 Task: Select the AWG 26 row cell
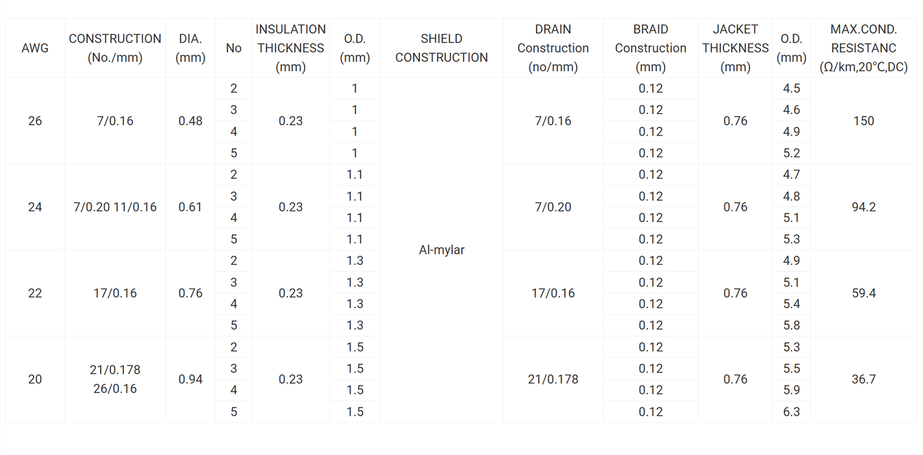pyautogui.click(x=35, y=121)
